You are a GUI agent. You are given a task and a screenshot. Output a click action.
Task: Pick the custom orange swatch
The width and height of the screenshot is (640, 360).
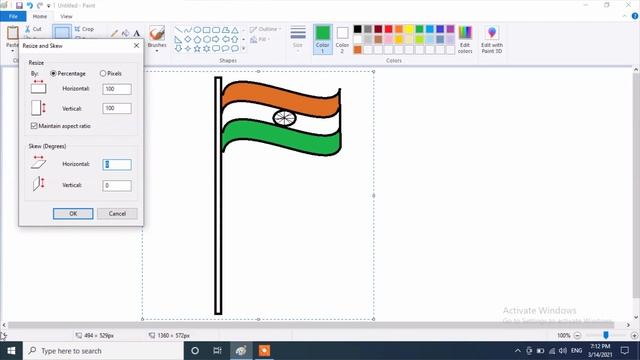[x=358, y=50]
